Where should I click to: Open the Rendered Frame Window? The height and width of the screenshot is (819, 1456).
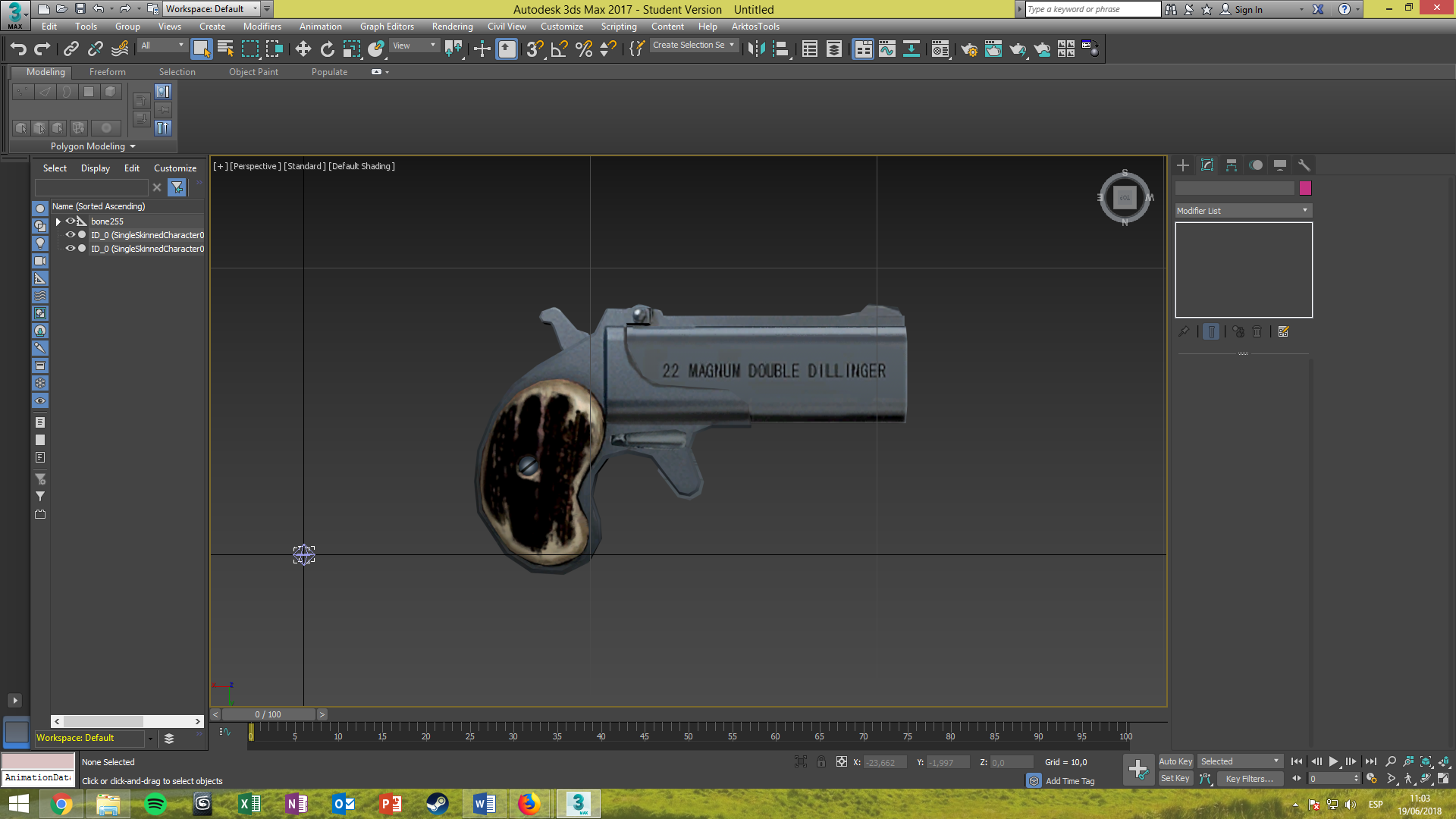point(993,49)
